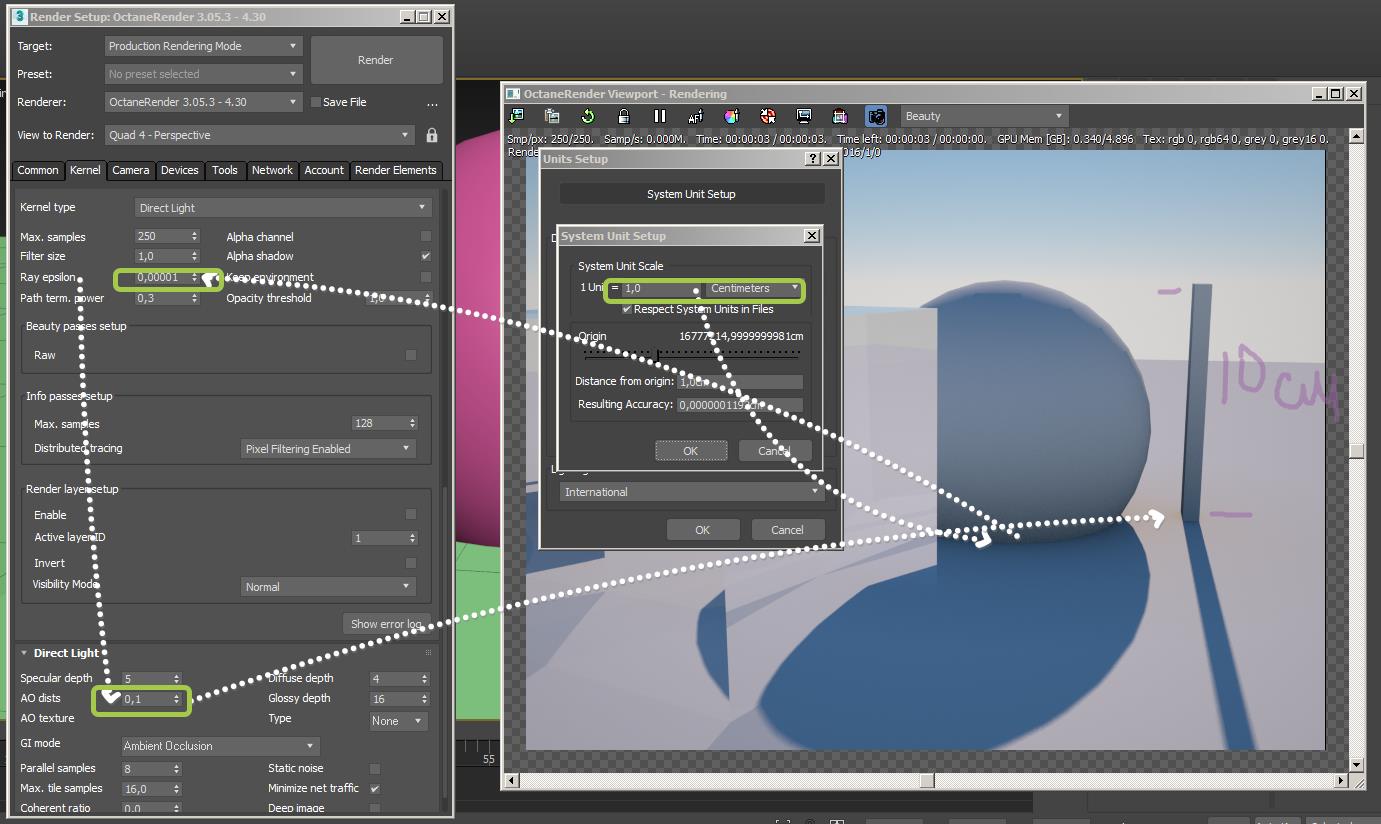The image size is (1381, 824).
Task: Disable the Alpha shadow checkbox
Action: point(426,256)
